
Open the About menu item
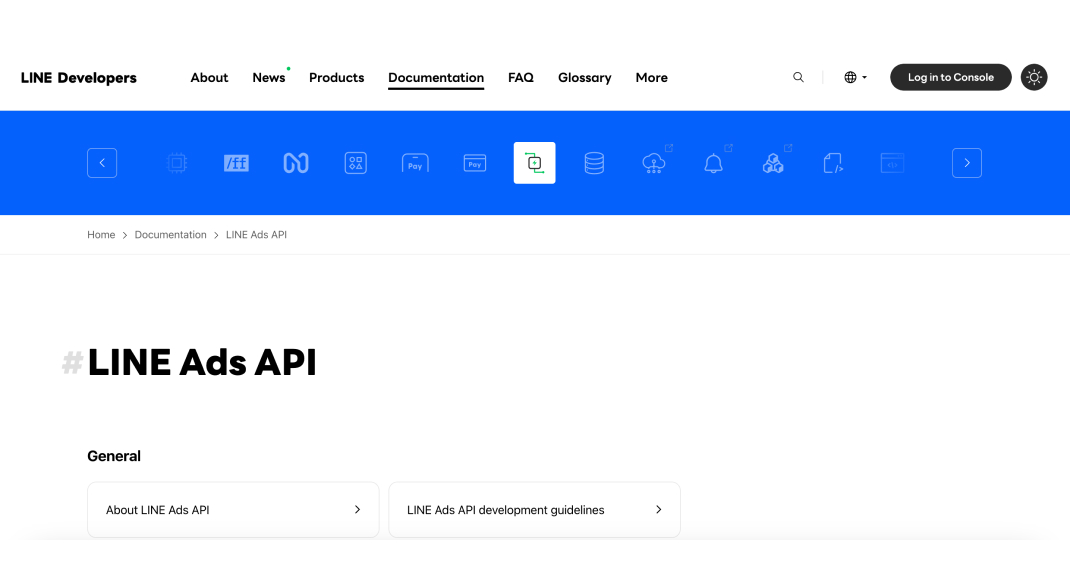click(x=209, y=78)
